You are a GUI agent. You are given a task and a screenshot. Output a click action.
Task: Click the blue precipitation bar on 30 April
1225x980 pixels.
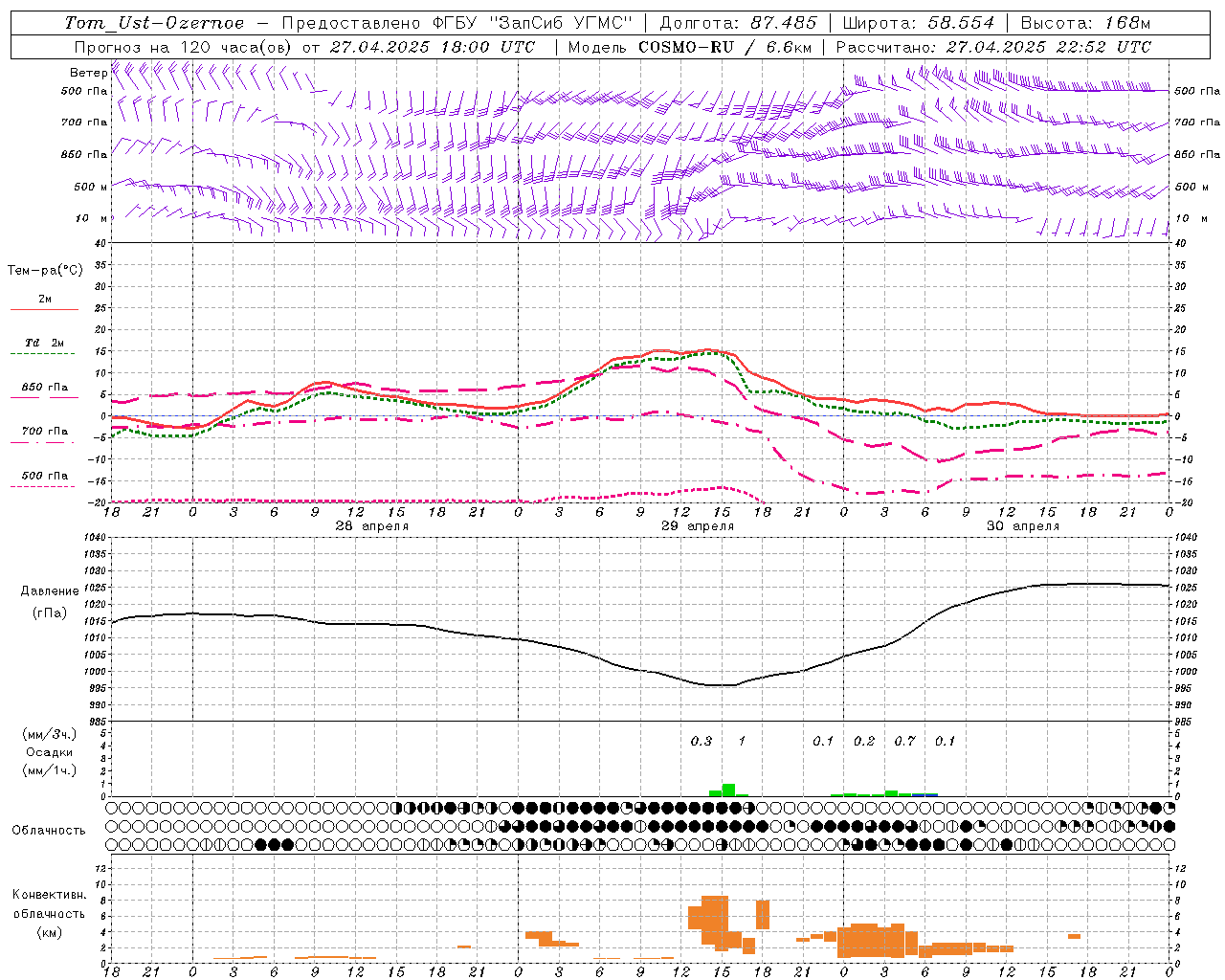pyautogui.click(x=925, y=795)
